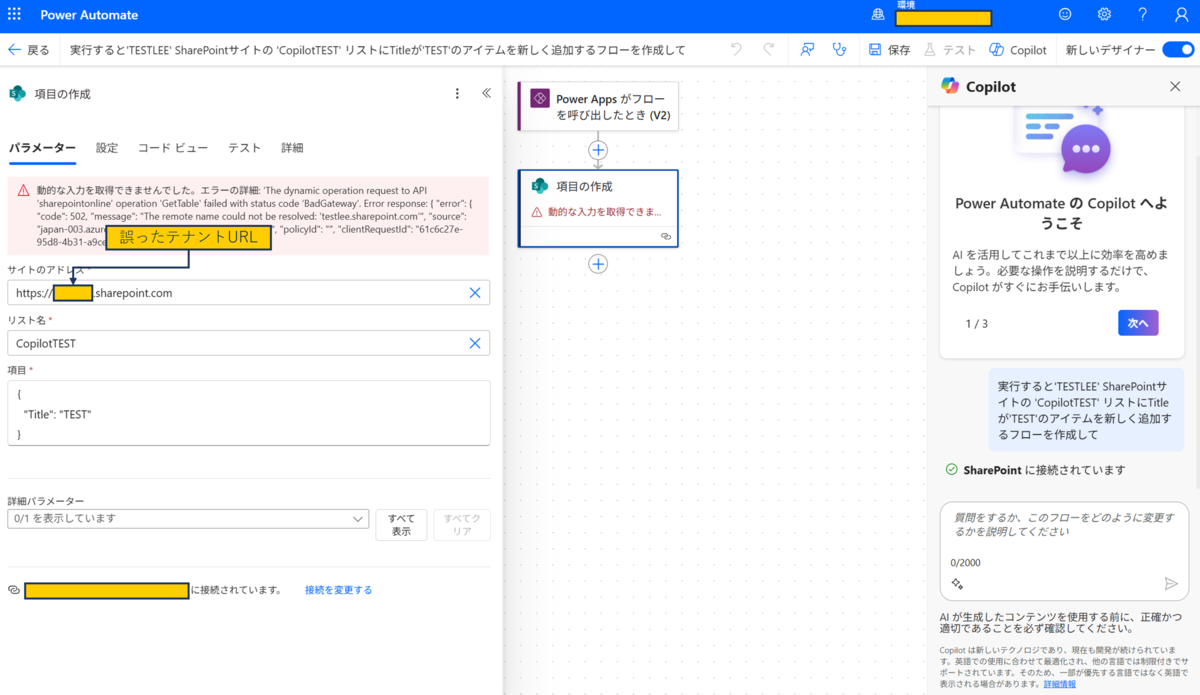The height and width of the screenshot is (695, 1200).
Task: Click the サイトのアドレス input field
Action: point(248,293)
